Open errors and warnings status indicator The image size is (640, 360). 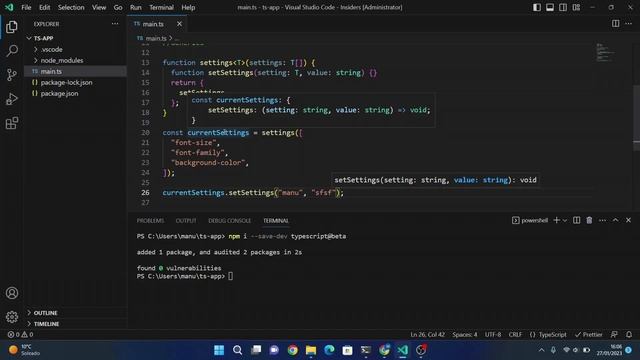click(x=20, y=334)
